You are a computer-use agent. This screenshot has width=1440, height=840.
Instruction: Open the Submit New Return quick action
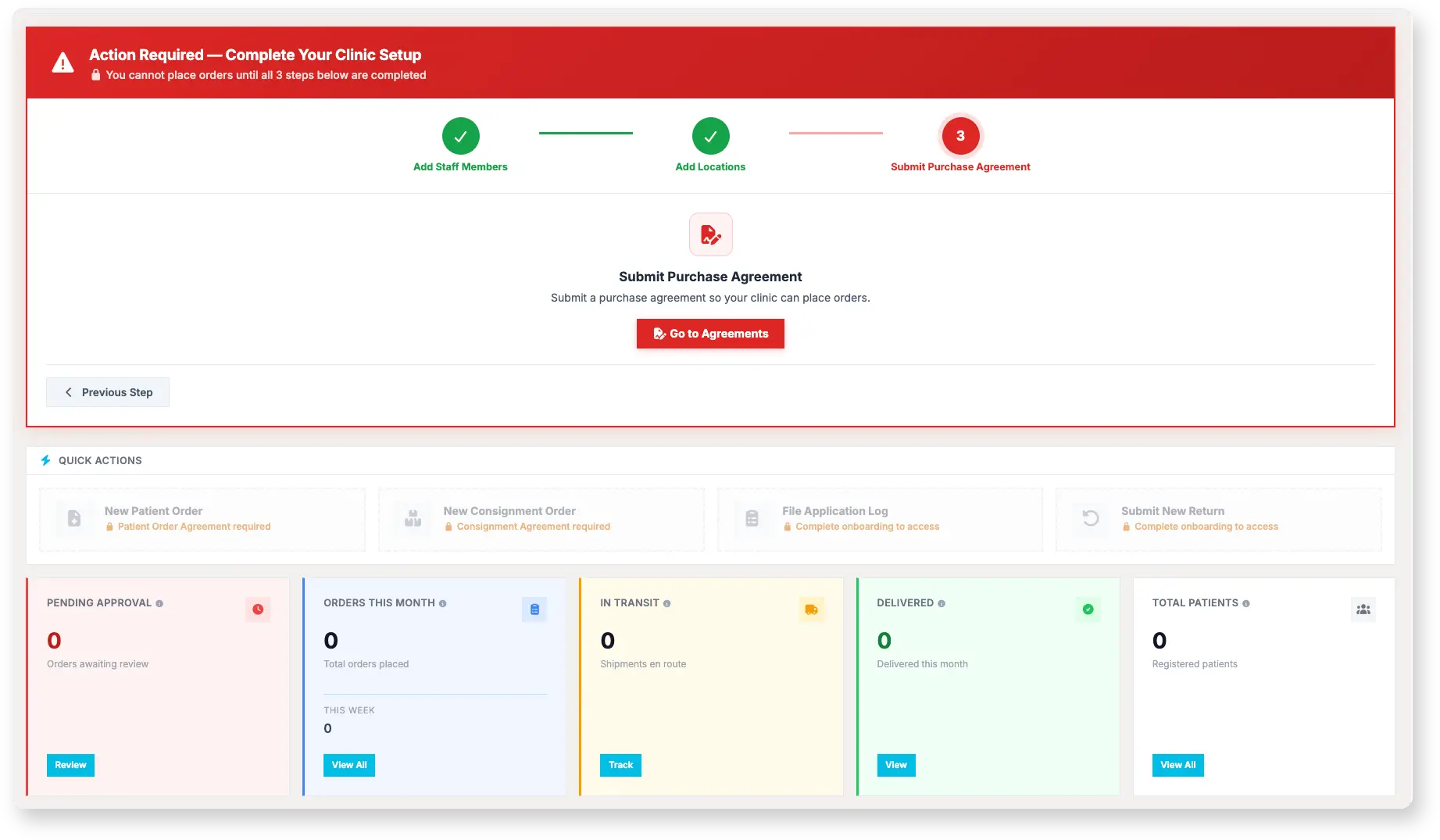[1219, 520]
